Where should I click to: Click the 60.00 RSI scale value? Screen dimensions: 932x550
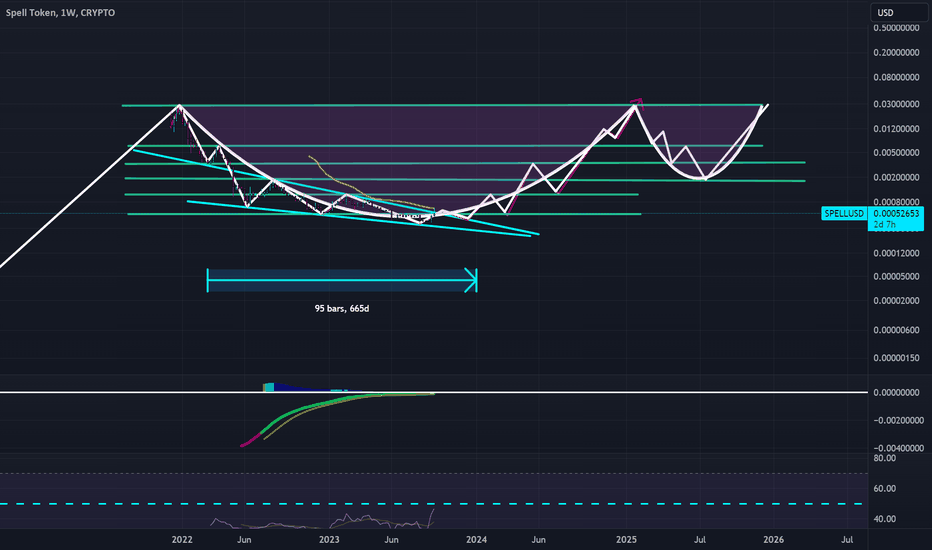click(x=884, y=489)
